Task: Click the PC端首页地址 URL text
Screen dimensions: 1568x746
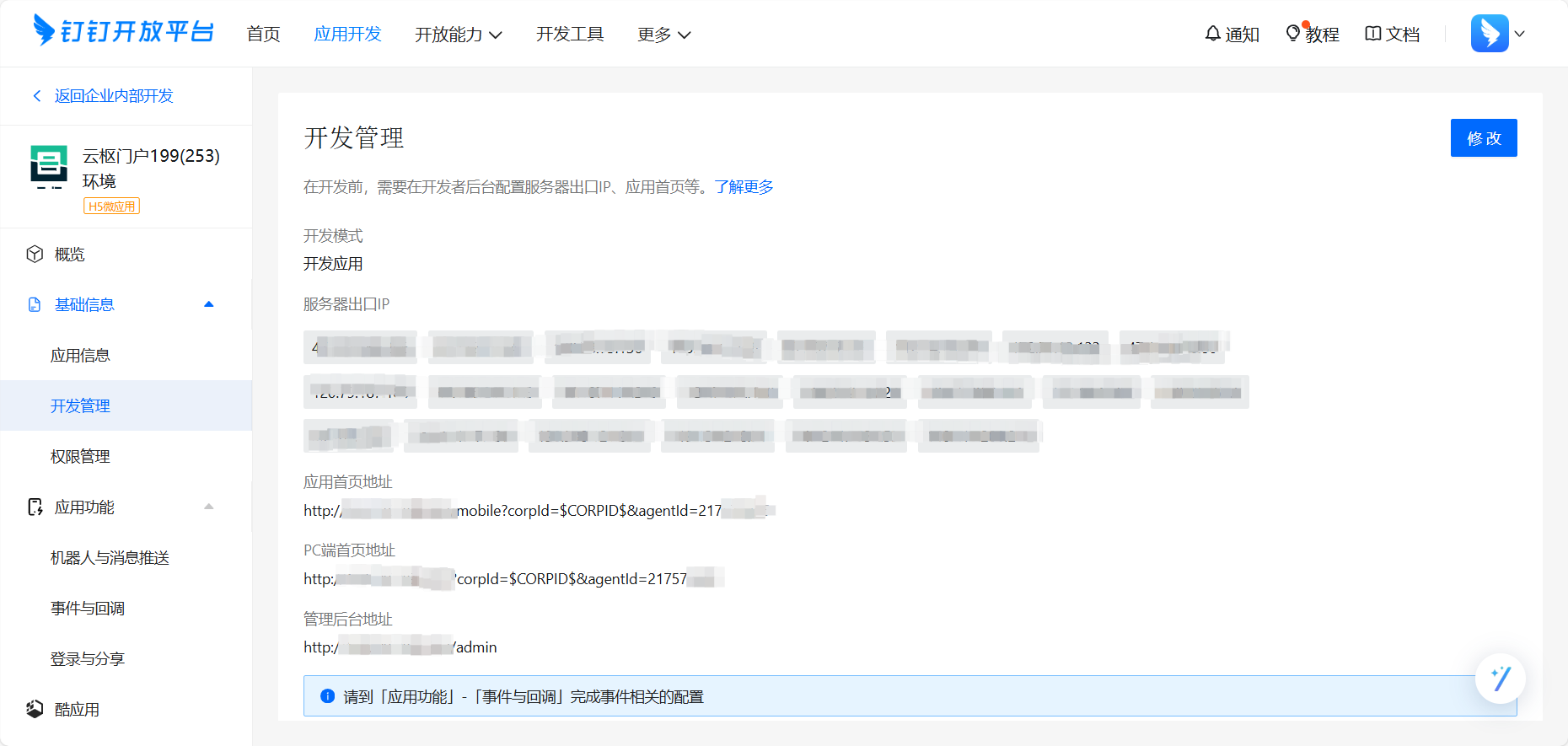Action: (x=513, y=578)
